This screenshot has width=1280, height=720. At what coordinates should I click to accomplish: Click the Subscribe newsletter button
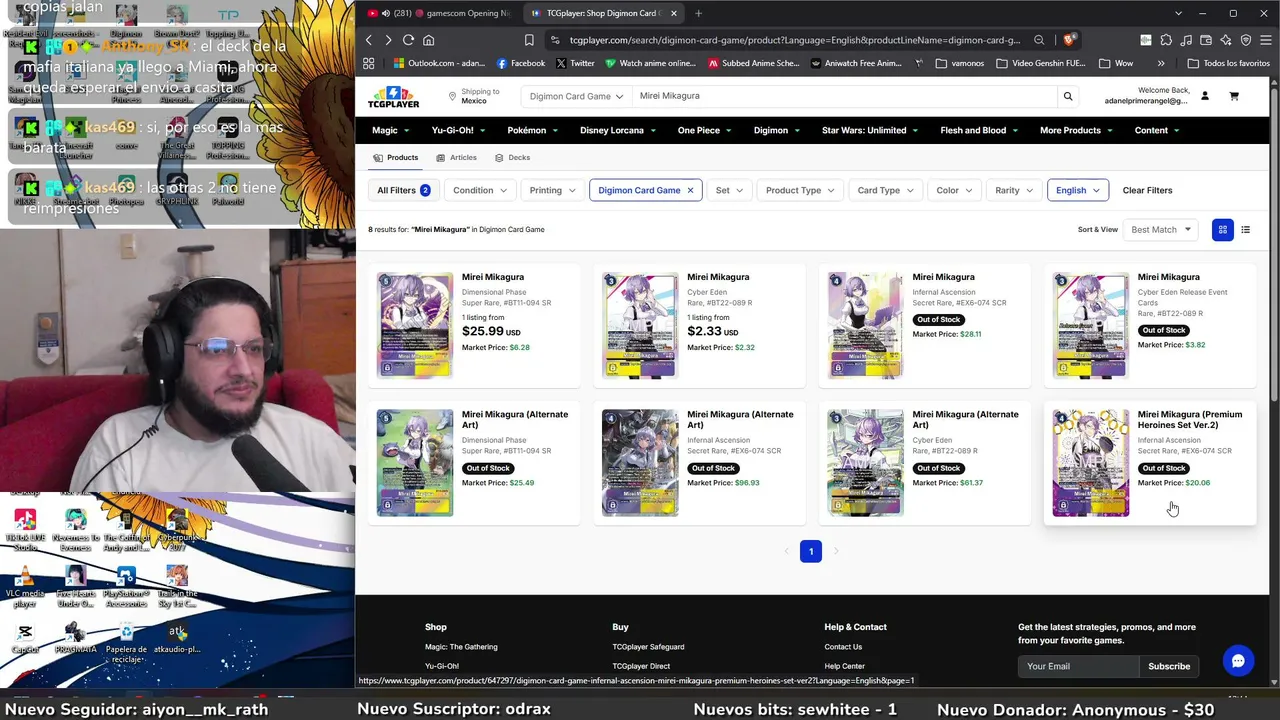coord(1169,666)
